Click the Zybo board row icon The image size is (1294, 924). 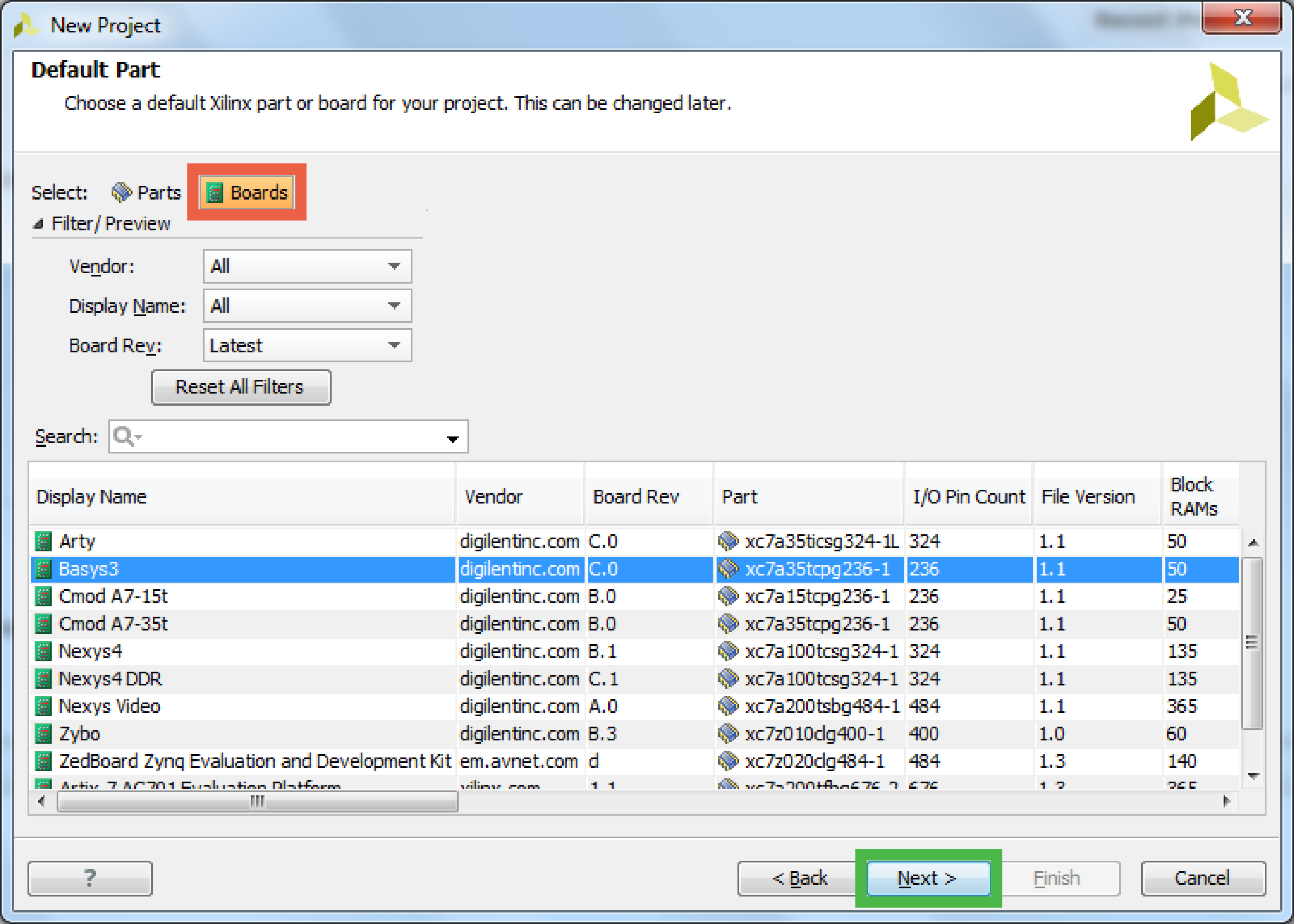click(x=43, y=733)
